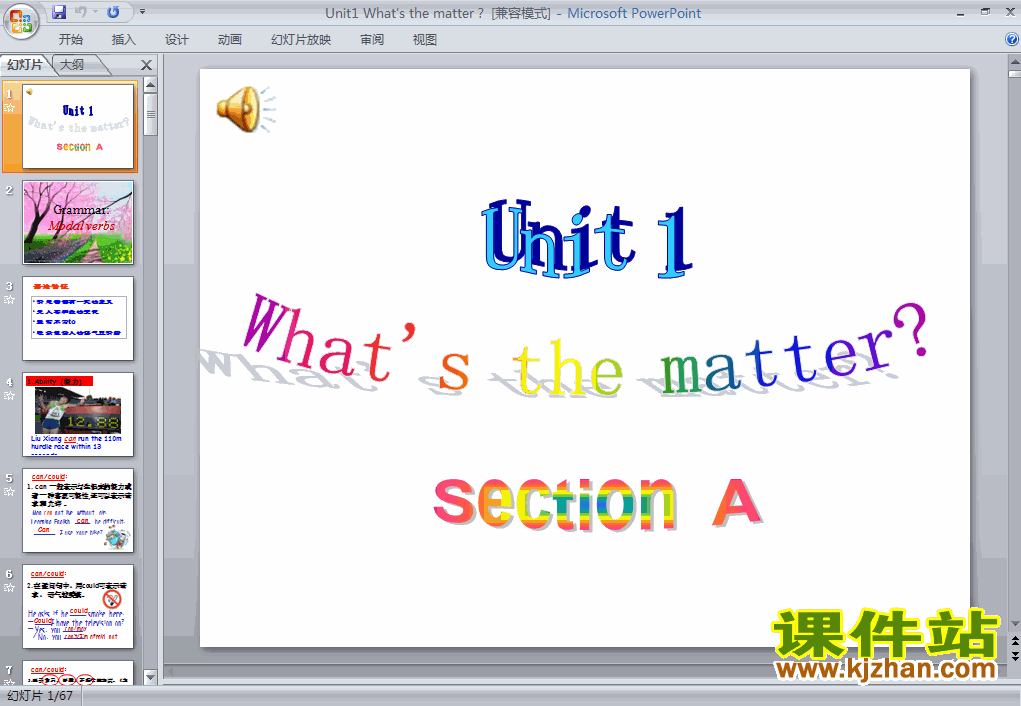Select slide 1 Unit 1 thumbnail
This screenshot has width=1021, height=706.
pyautogui.click(x=78, y=126)
